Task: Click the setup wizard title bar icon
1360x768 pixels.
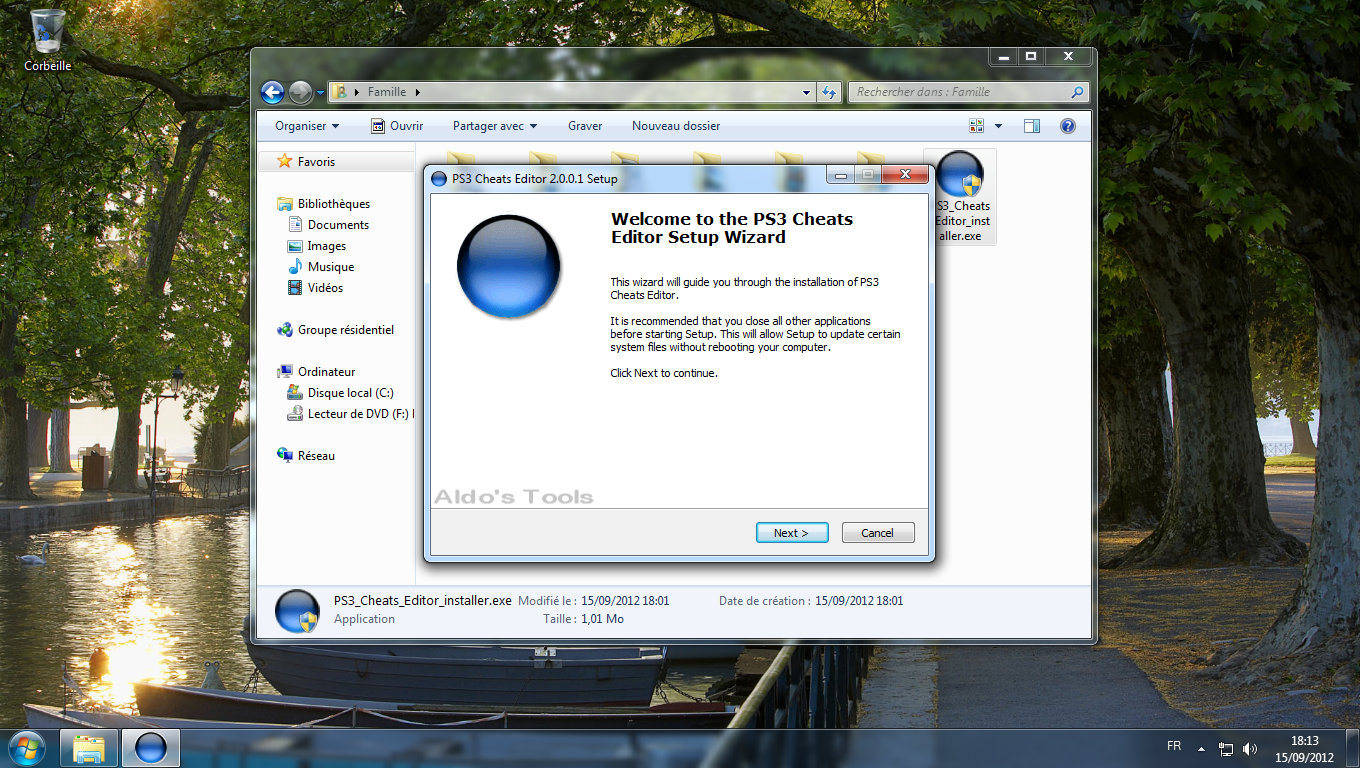Action: (x=438, y=179)
